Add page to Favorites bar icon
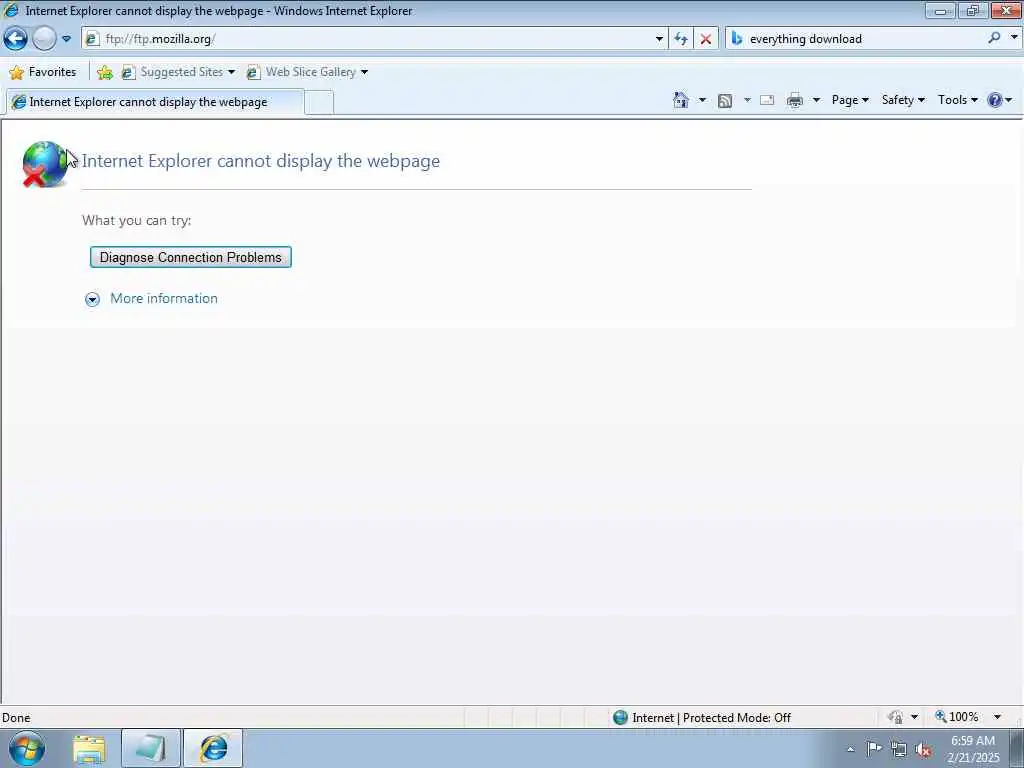Screen dimensions: 1024x768 [x=104, y=72]
